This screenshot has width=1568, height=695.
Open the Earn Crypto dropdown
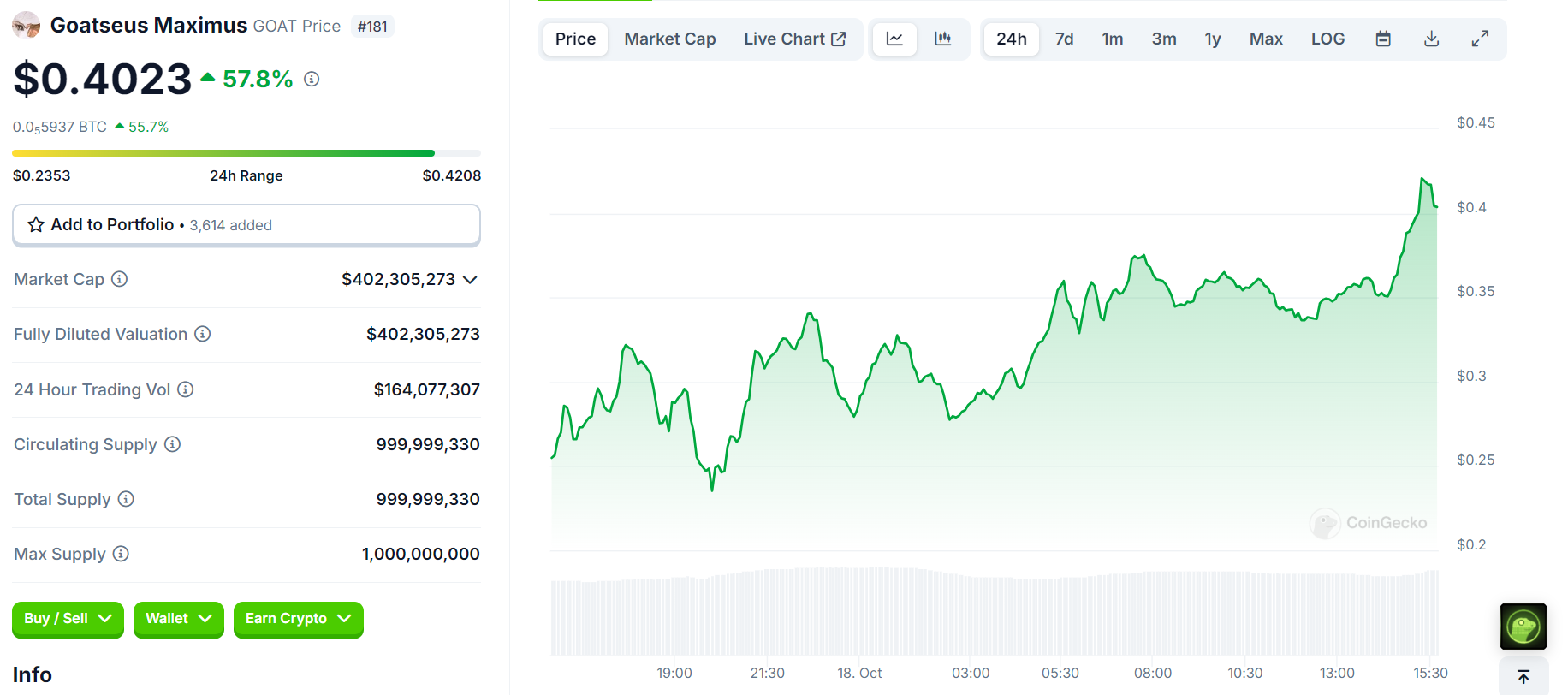299,619
